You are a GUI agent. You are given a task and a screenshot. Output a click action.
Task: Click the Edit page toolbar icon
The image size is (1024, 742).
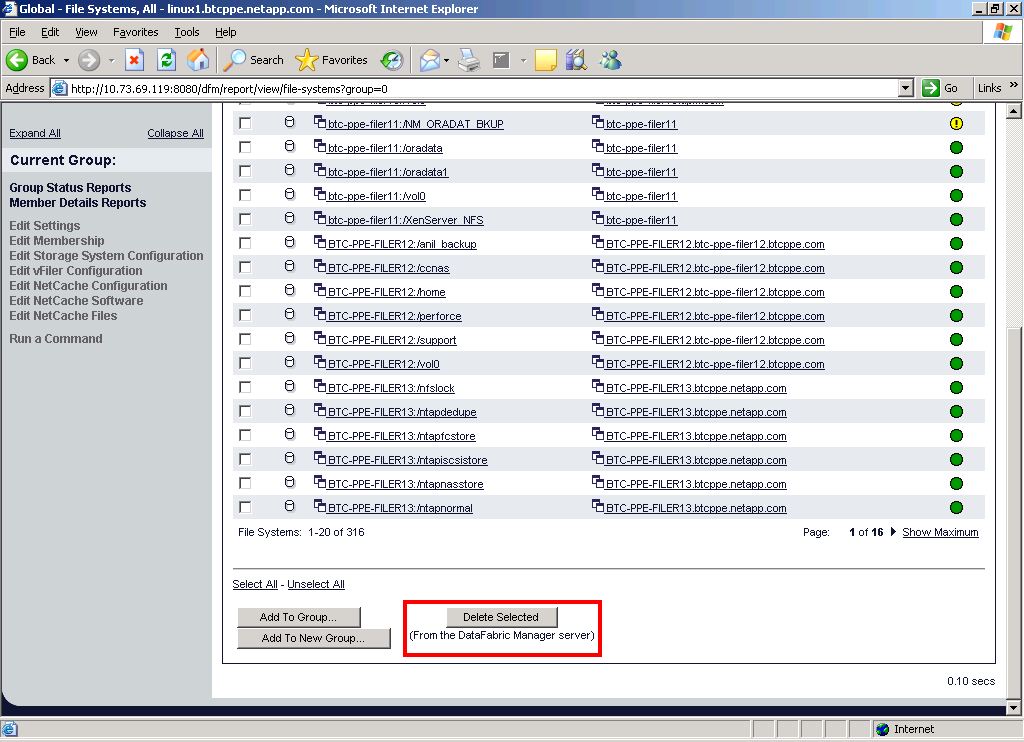pyautogui.click(x=501, y=60)
